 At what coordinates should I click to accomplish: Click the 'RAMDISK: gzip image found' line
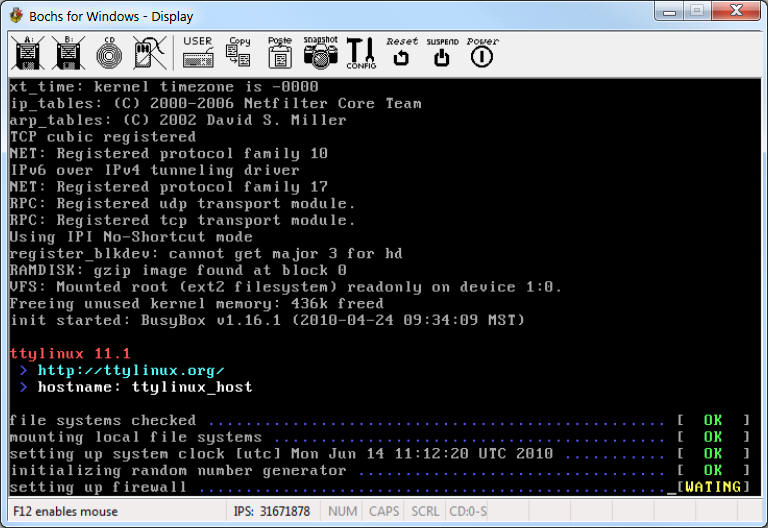pyautogui.click(x=178, y=270)
